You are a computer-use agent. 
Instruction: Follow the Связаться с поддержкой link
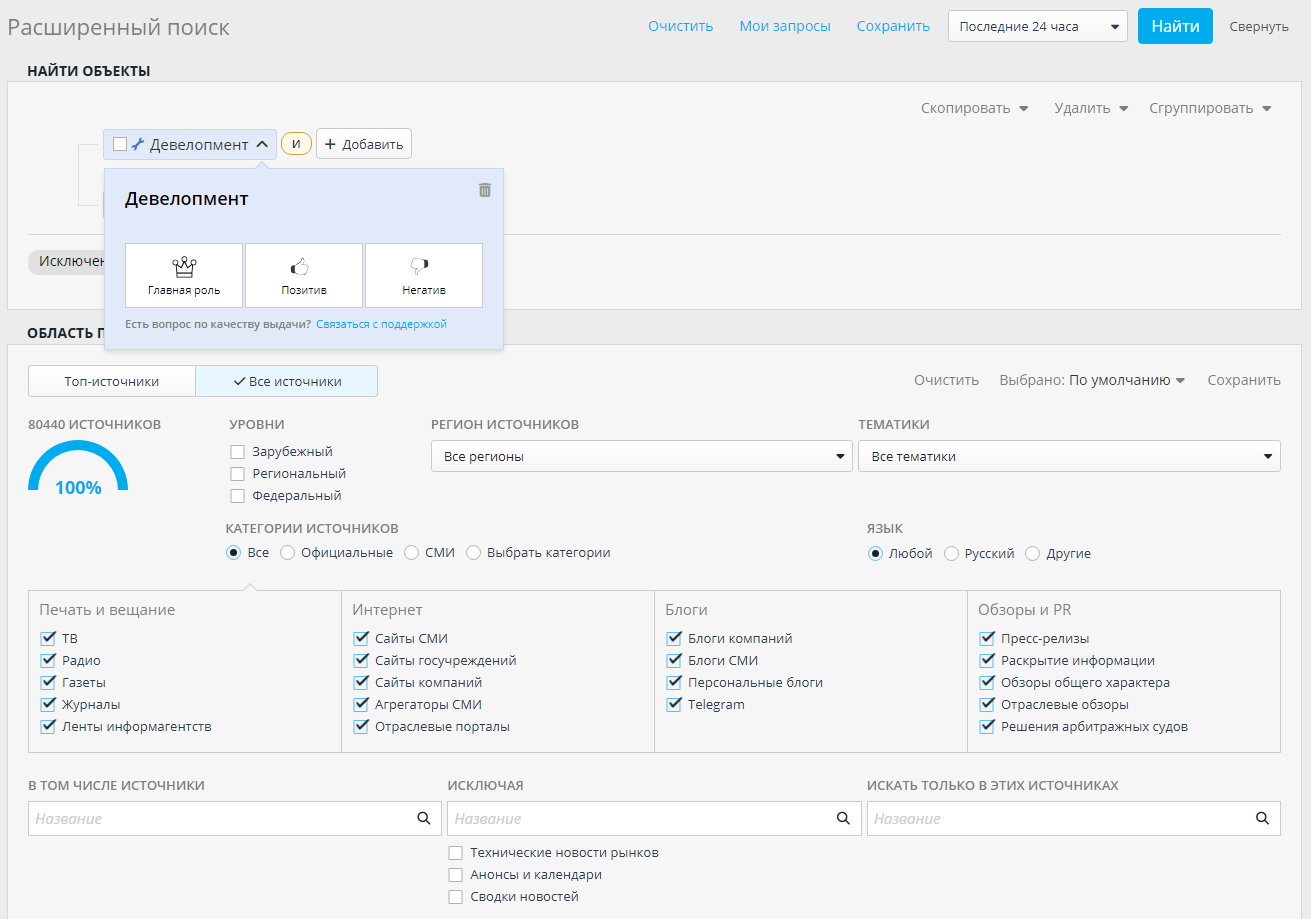click(x=381, y=324)
